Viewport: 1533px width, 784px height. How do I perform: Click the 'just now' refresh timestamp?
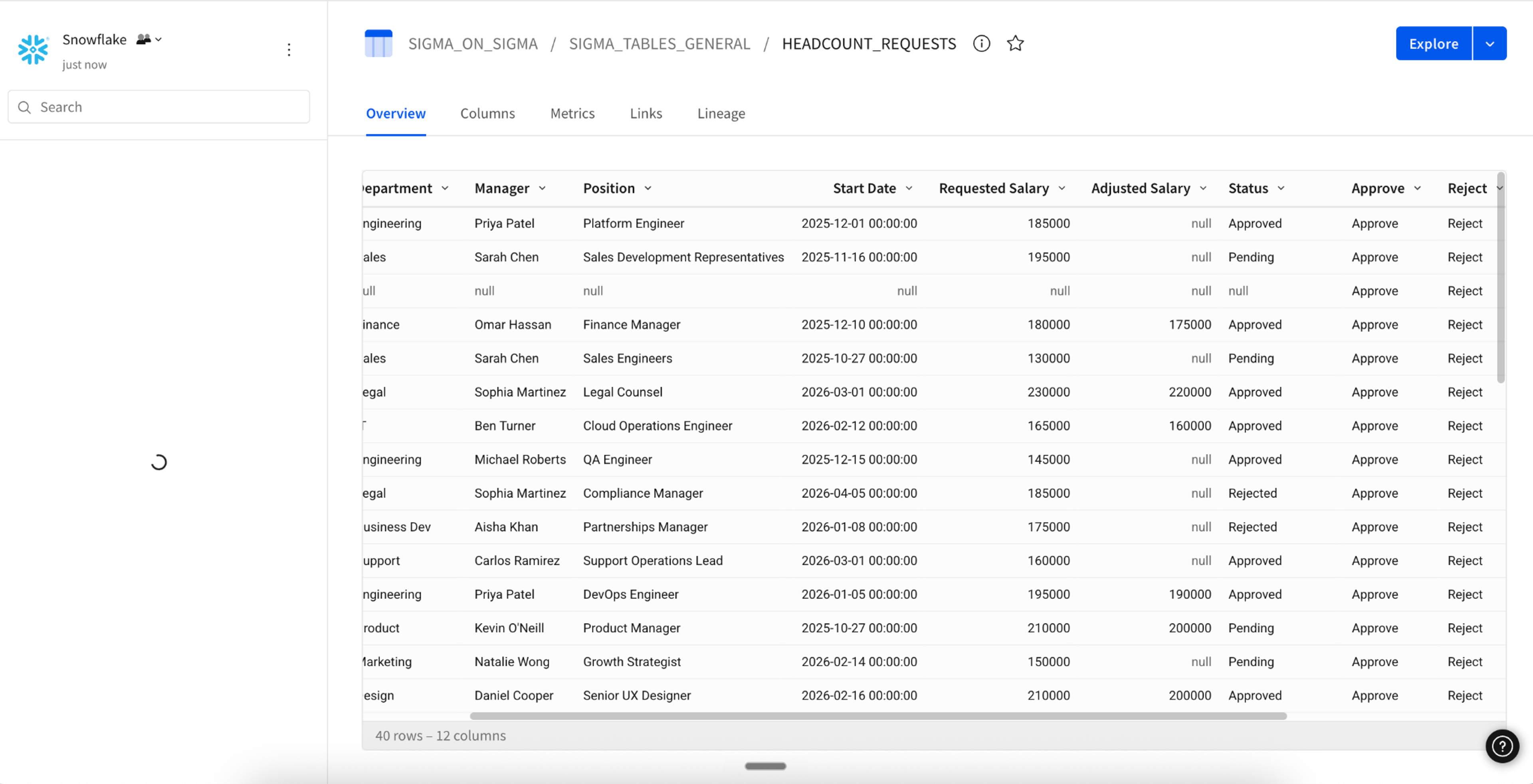point(85,65)
